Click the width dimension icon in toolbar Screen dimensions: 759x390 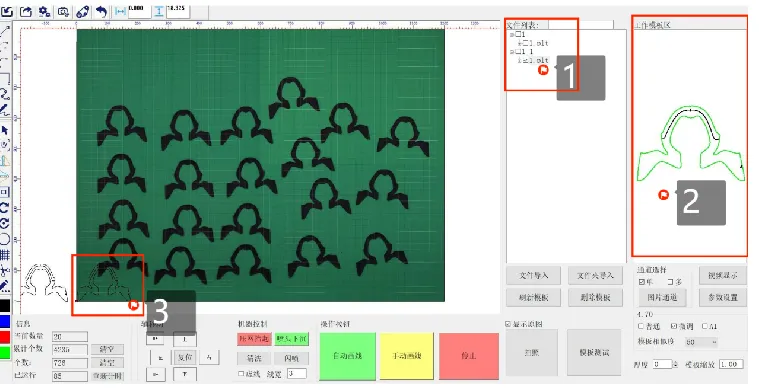coord(121,12)
